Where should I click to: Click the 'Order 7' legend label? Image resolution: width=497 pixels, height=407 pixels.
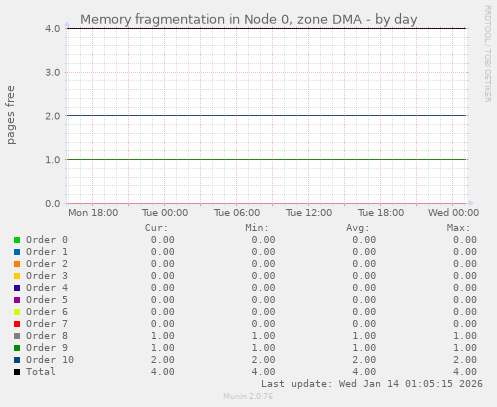[47, 324]
